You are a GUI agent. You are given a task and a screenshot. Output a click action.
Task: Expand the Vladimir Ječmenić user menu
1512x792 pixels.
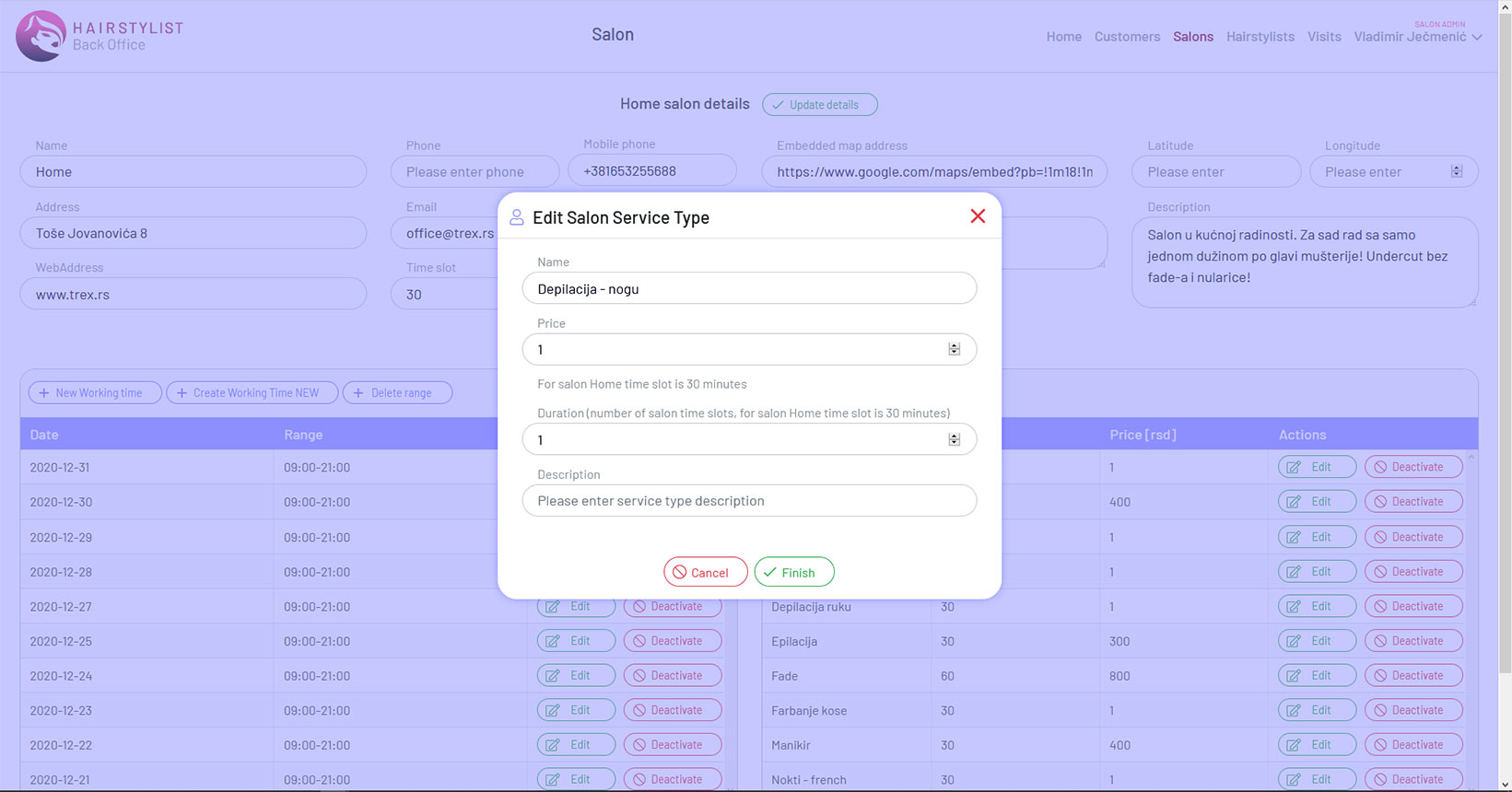[x=1417, y=37]
